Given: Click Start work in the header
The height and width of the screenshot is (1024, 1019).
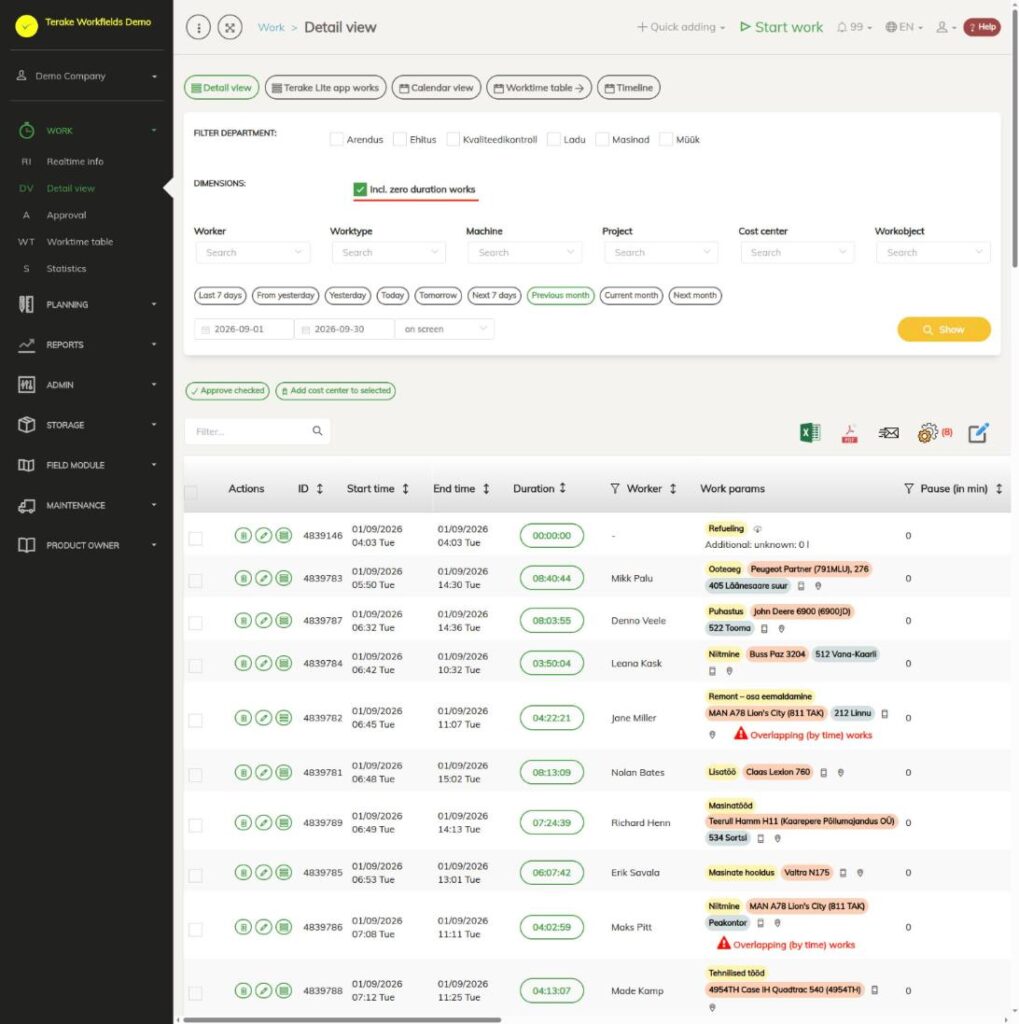Looking at the screenshot, I should pos(781,27).
